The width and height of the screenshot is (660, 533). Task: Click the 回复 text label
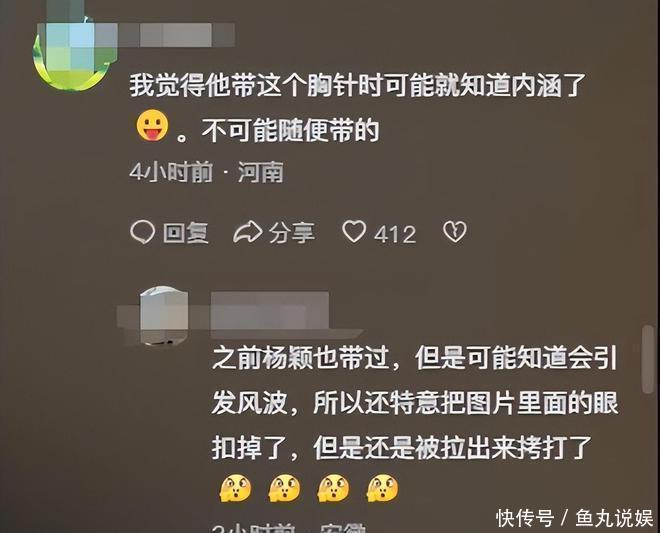coord(186,232)
